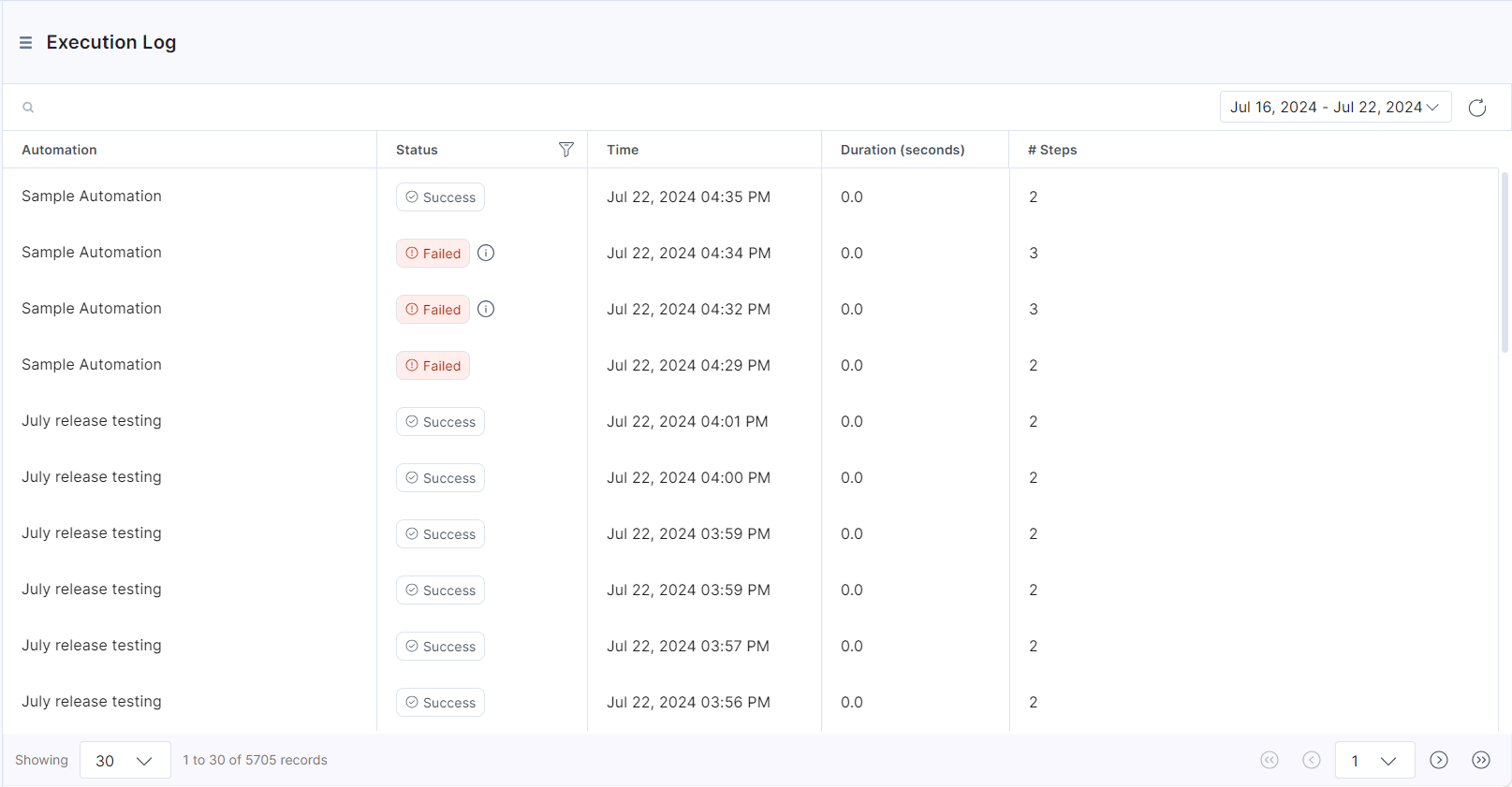Expand the rows-per-page dropdown showing 30
Image resolution: width=1512 pixels, height=787 pixels.
coord(125,760)
